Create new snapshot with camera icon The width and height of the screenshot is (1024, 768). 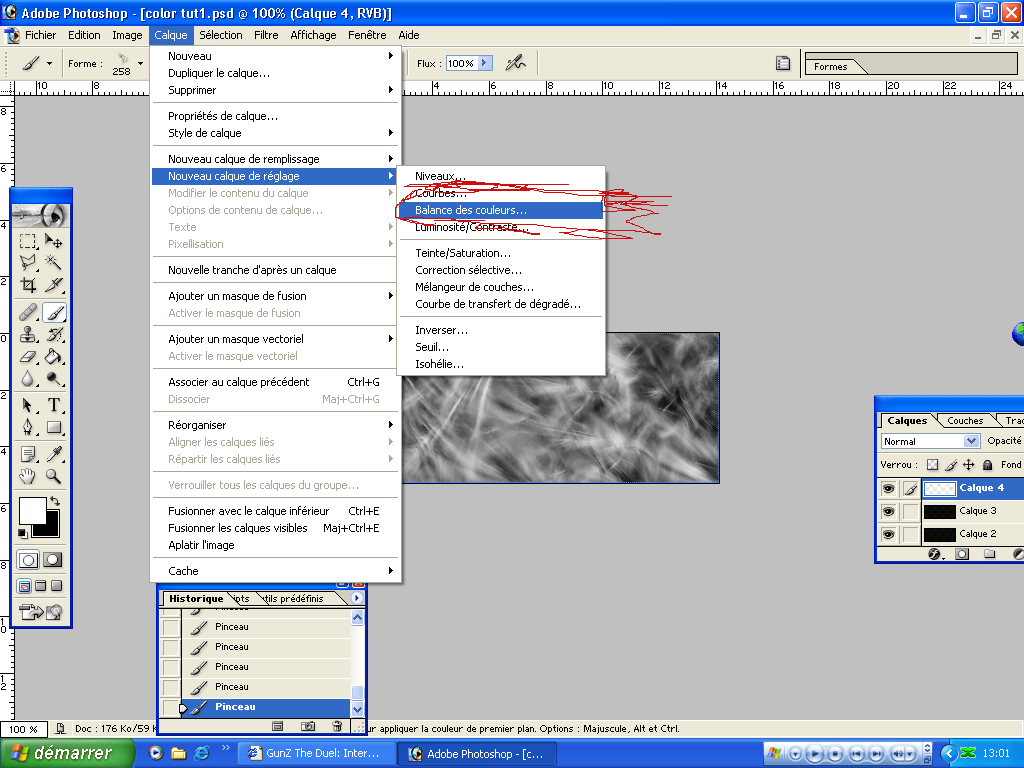pyautogui.click(x=309, y=725)
